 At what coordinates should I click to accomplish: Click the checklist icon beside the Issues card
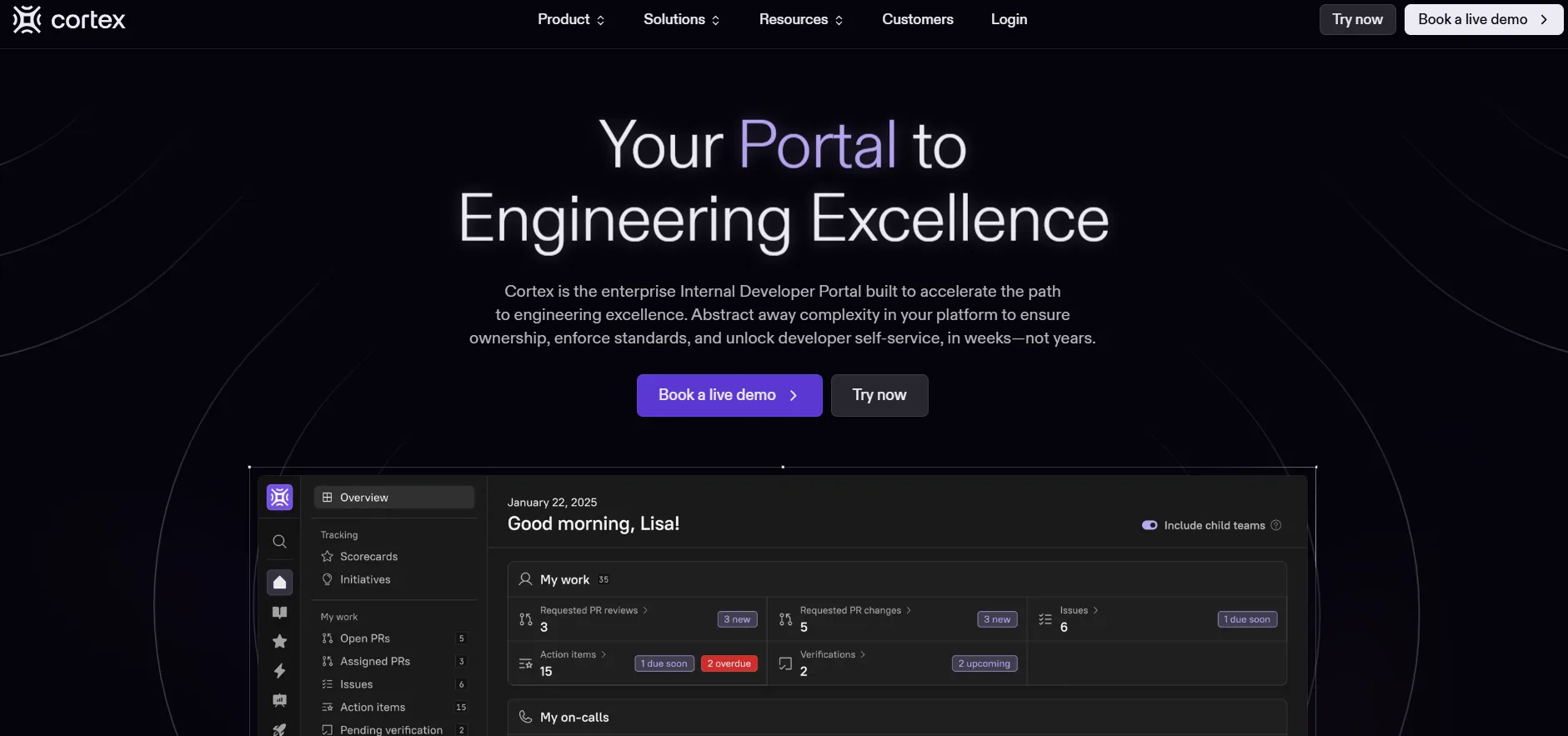click(x=1045, y=619)
